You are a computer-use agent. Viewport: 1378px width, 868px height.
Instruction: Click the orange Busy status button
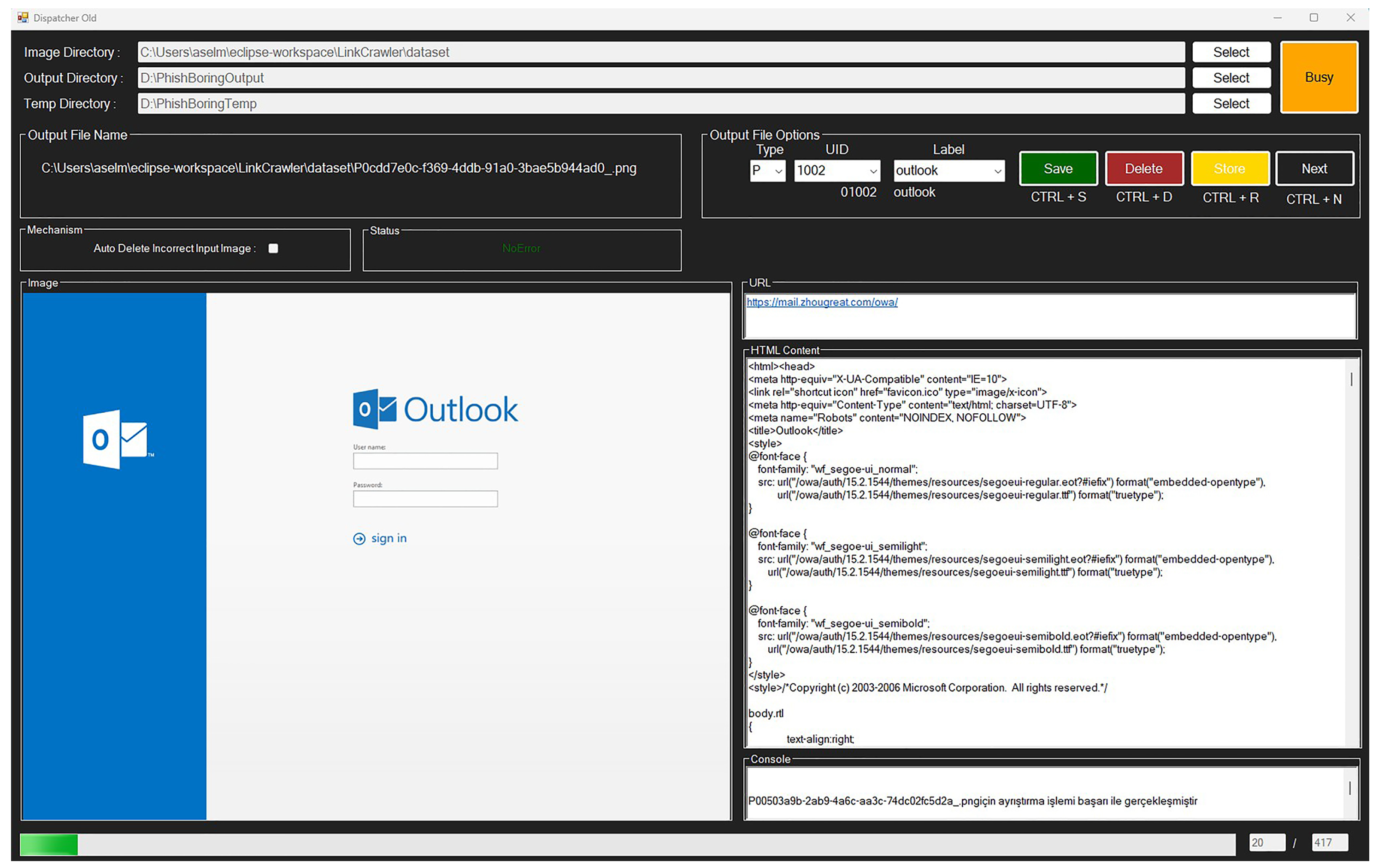(1319, 77)
